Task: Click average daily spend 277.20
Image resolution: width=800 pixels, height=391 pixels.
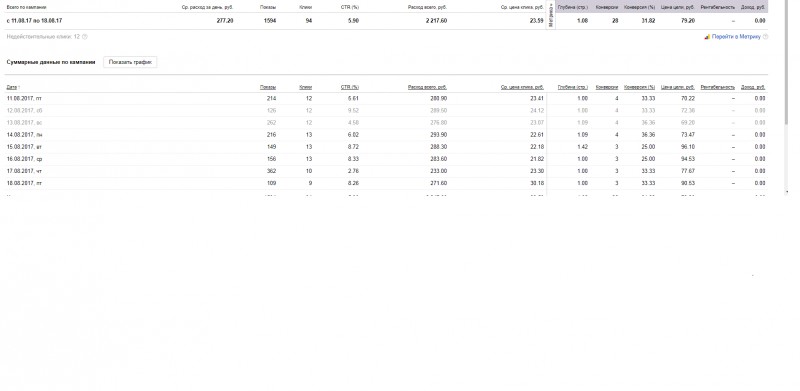Action: point(225,21)
